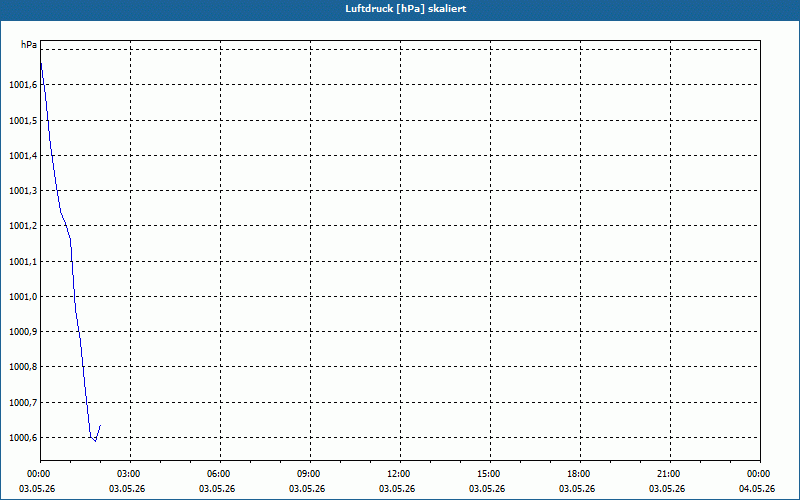800x500 pixels.
Task: Click the 21:00 time axis label
Action: (670, 474)
